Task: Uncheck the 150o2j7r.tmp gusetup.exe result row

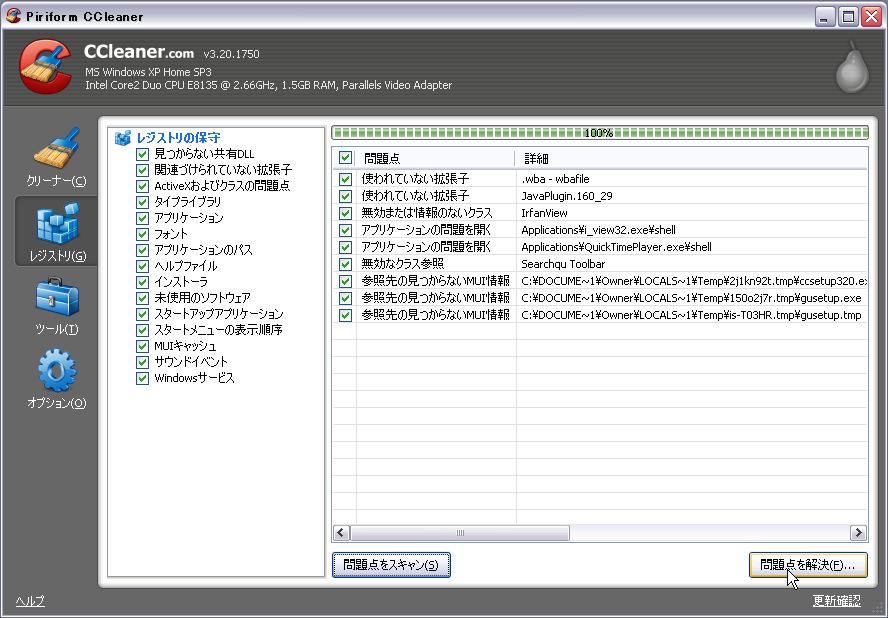Action: pyautogui.click(x=345, y=298)
